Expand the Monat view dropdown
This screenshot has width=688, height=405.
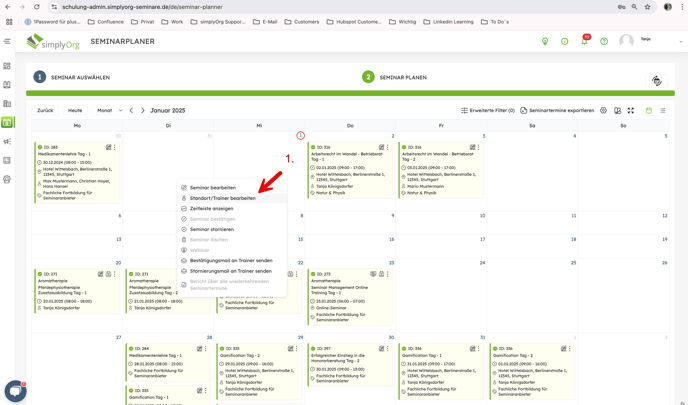coord(109,111)
